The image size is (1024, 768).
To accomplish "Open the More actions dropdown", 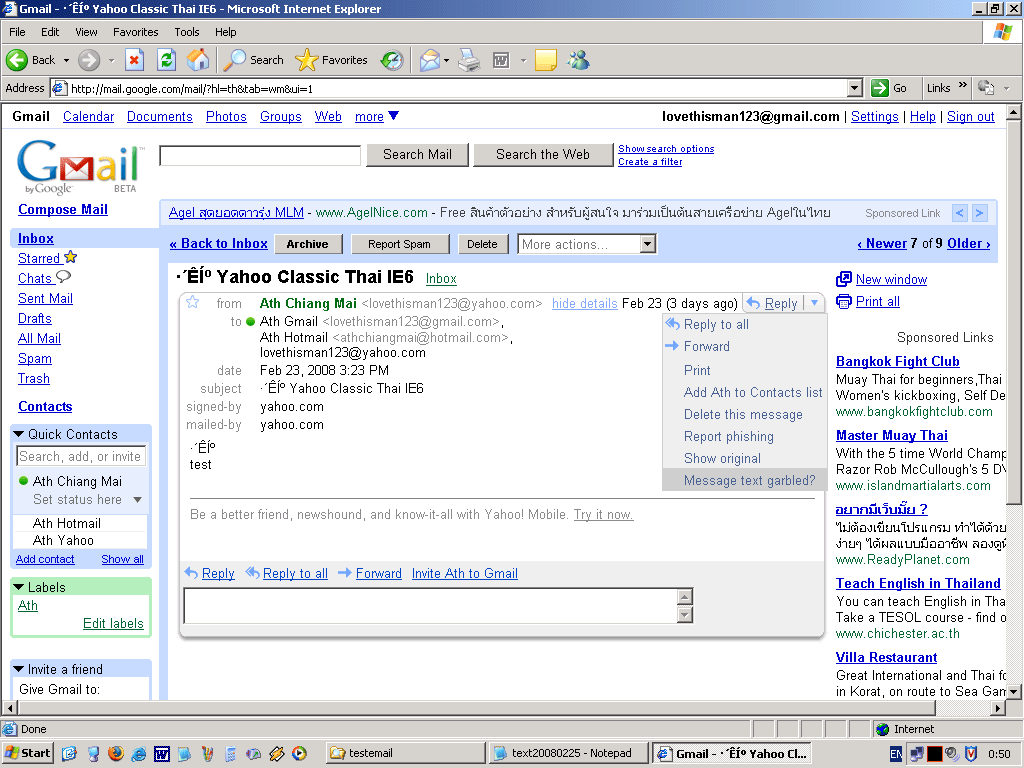I will [586, 244].
